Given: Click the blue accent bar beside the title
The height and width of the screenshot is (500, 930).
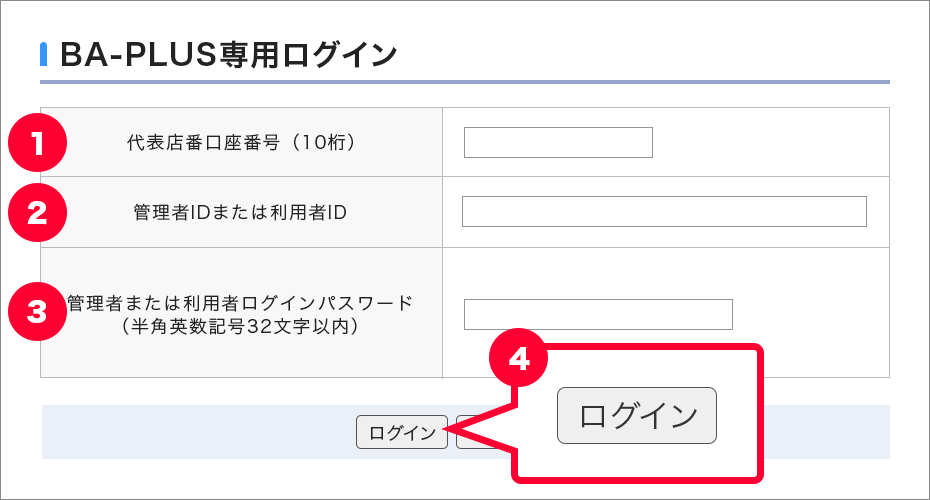Looking at the screenshot, I should [43, 54].
